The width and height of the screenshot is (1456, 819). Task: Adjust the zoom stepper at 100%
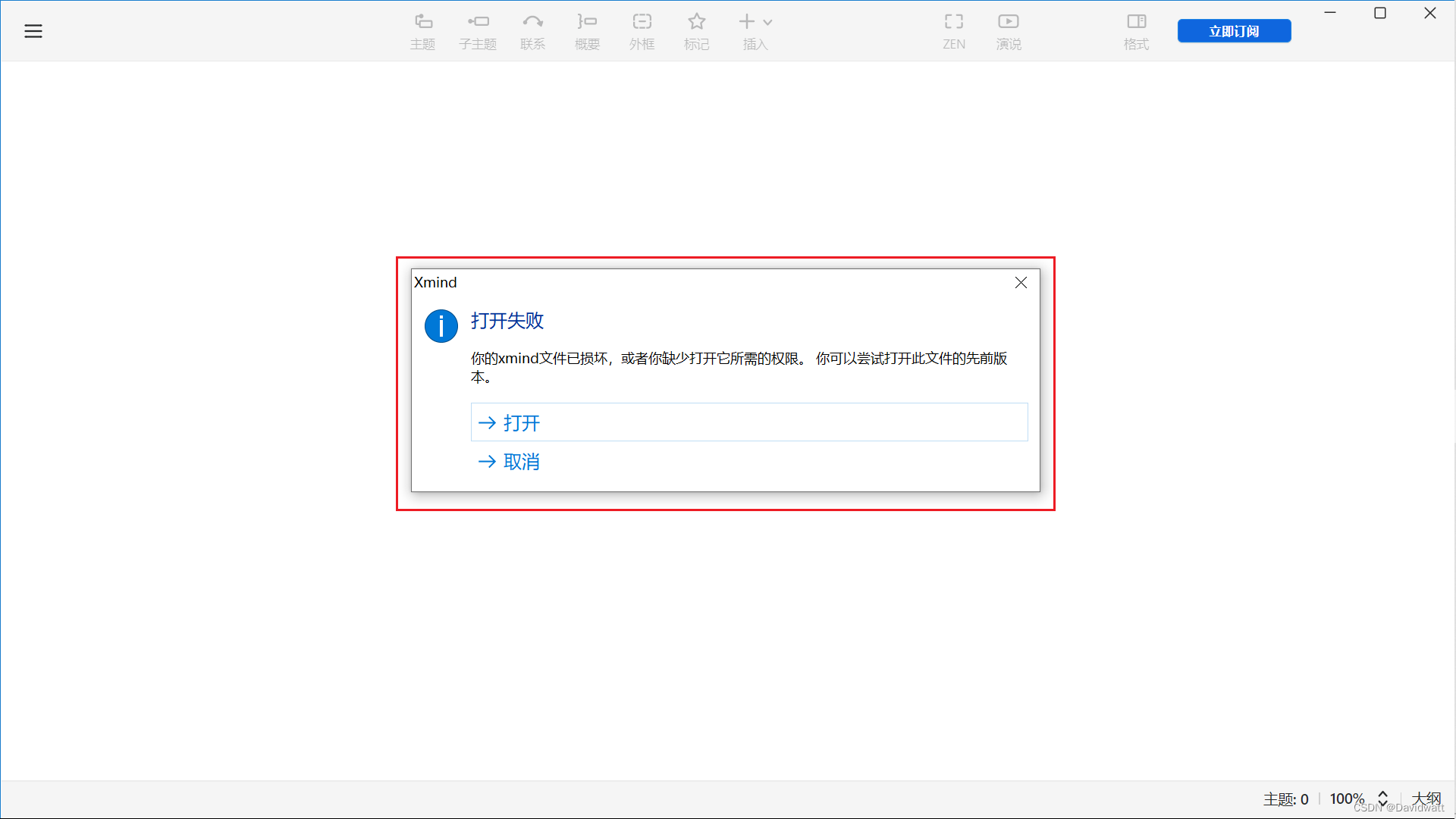1383,799
